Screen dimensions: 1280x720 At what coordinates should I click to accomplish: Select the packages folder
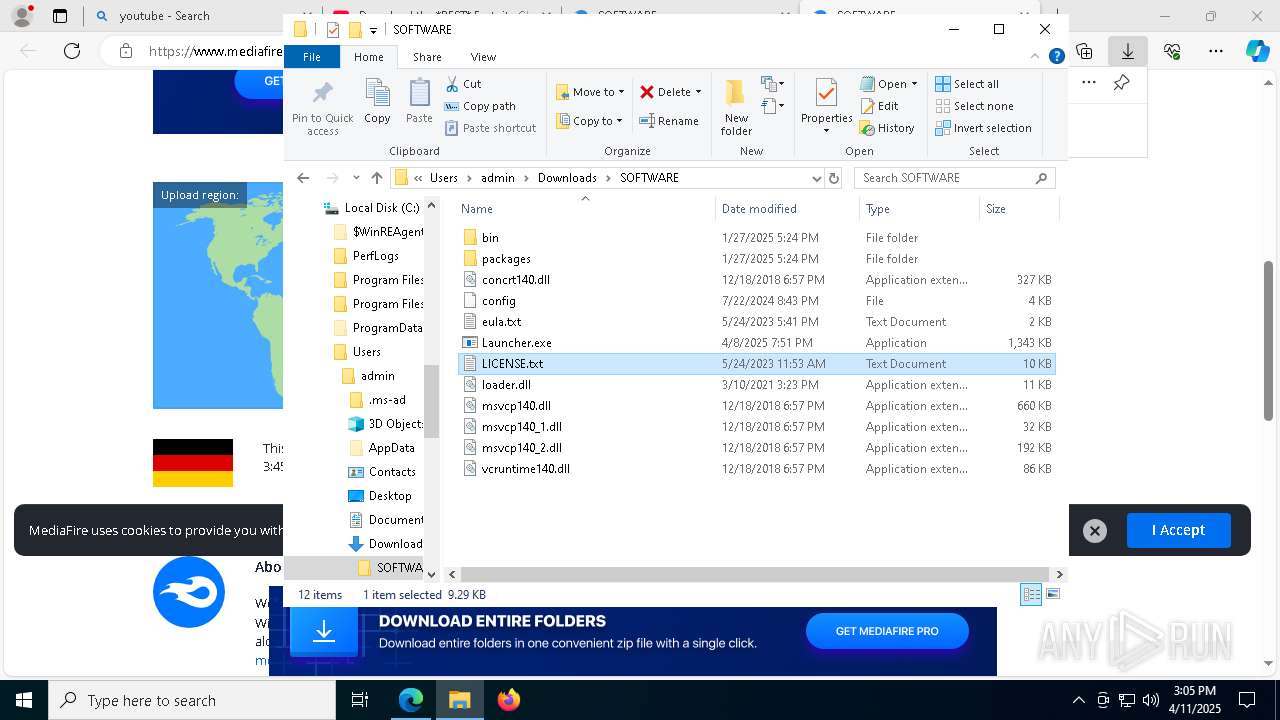(x=756, y=259)
